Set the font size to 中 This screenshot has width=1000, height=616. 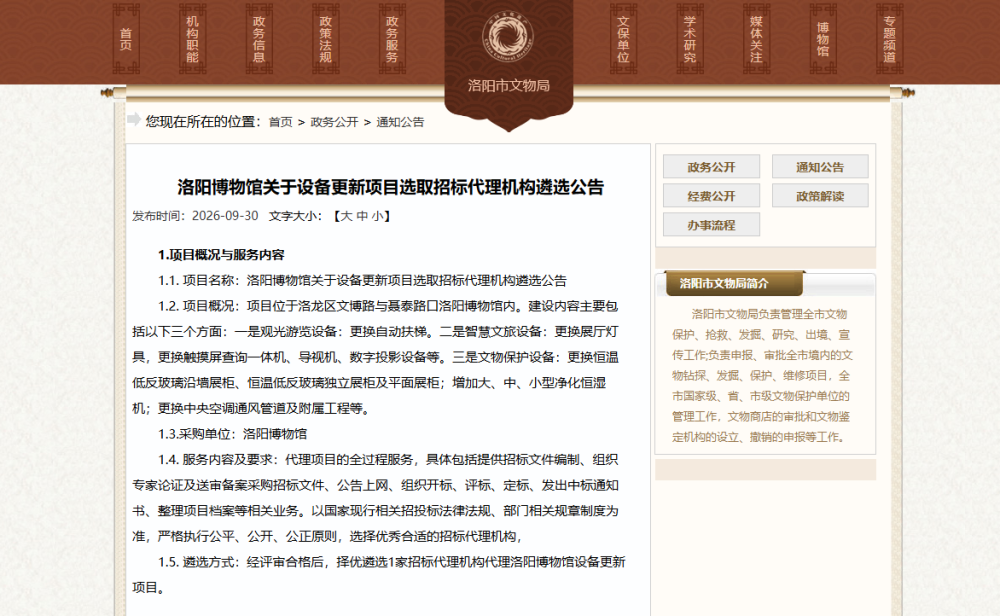(362, 216)
